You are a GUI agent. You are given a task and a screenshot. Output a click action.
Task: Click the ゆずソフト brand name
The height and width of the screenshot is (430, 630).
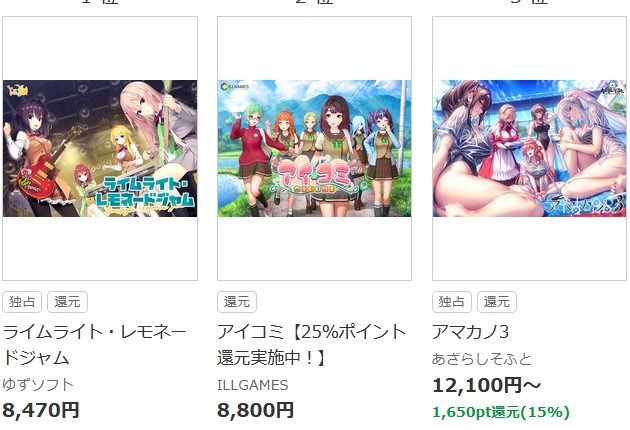point(38,385)
